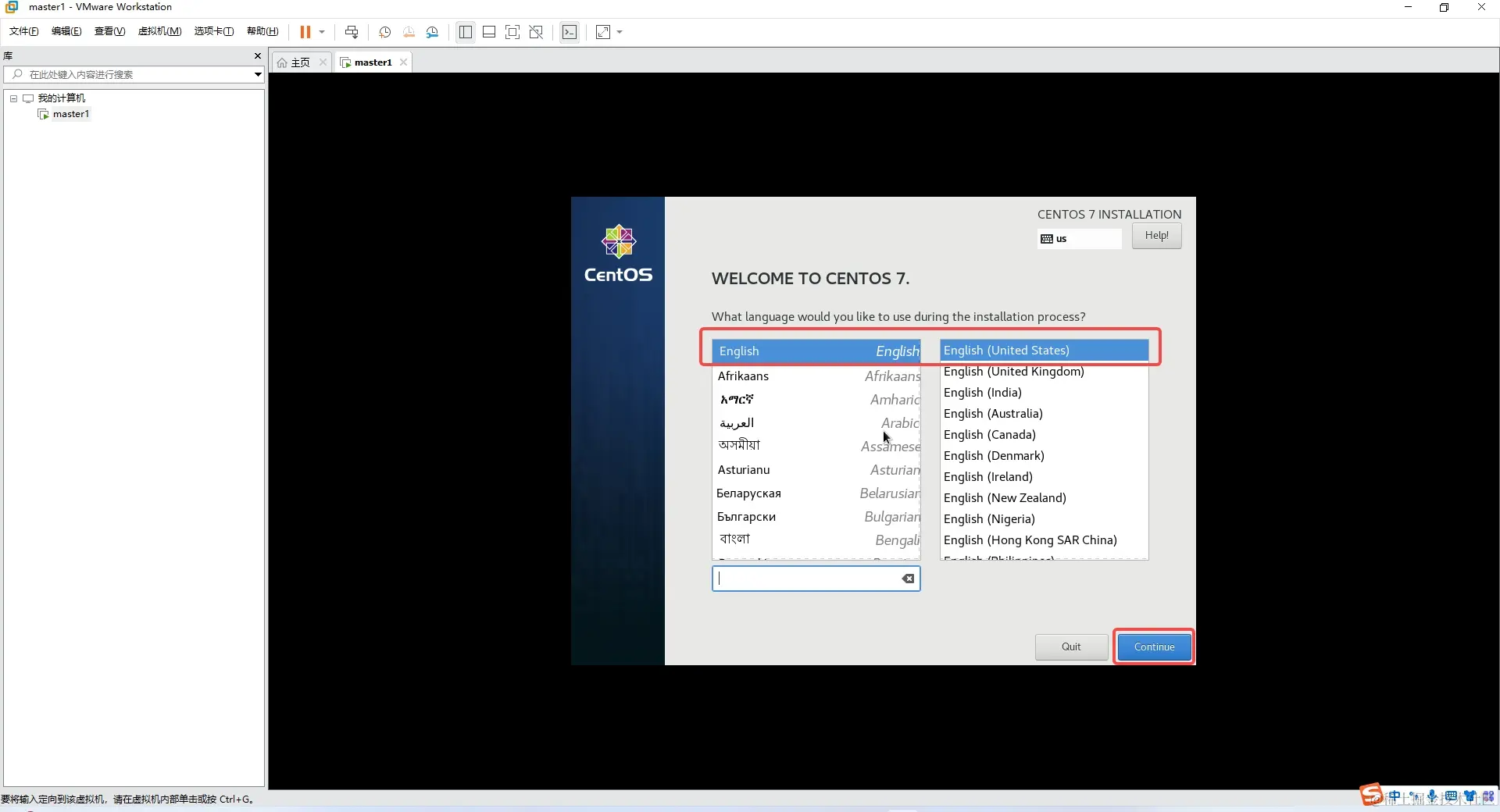
Task: Select 我的计算机 in the library tree
Action: pyautogui.click(x=62, y=98)
